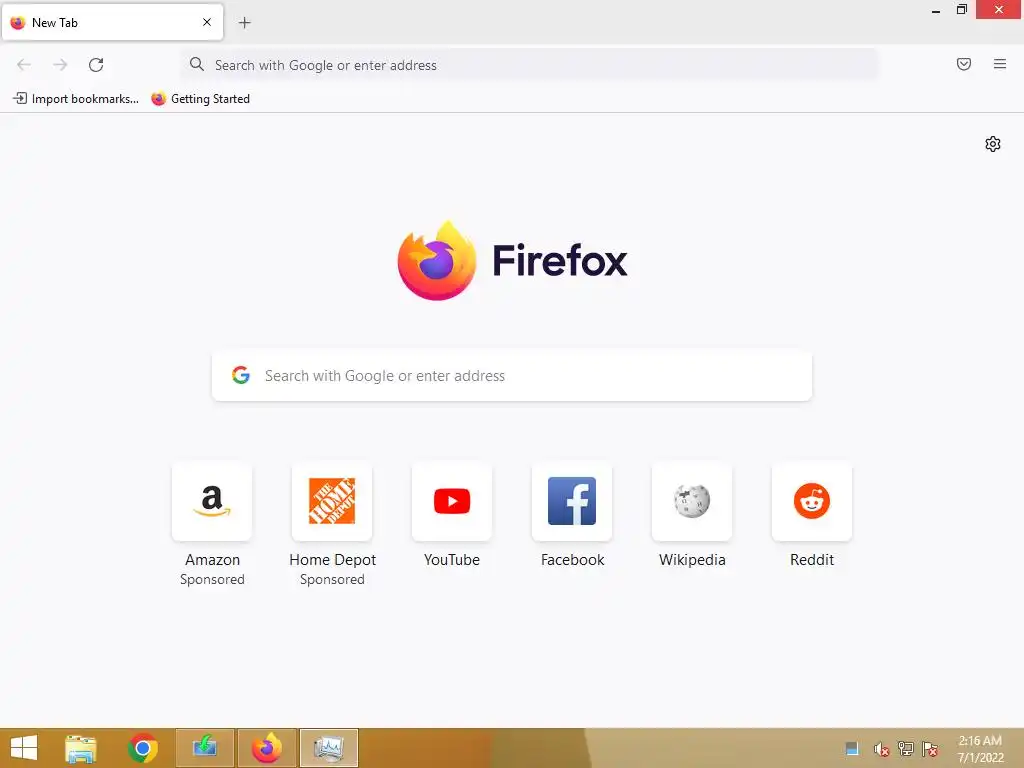The height and width of the screenshot is (768, 1024).
Task: Click the network tray icon
Action: coord(906,748)
